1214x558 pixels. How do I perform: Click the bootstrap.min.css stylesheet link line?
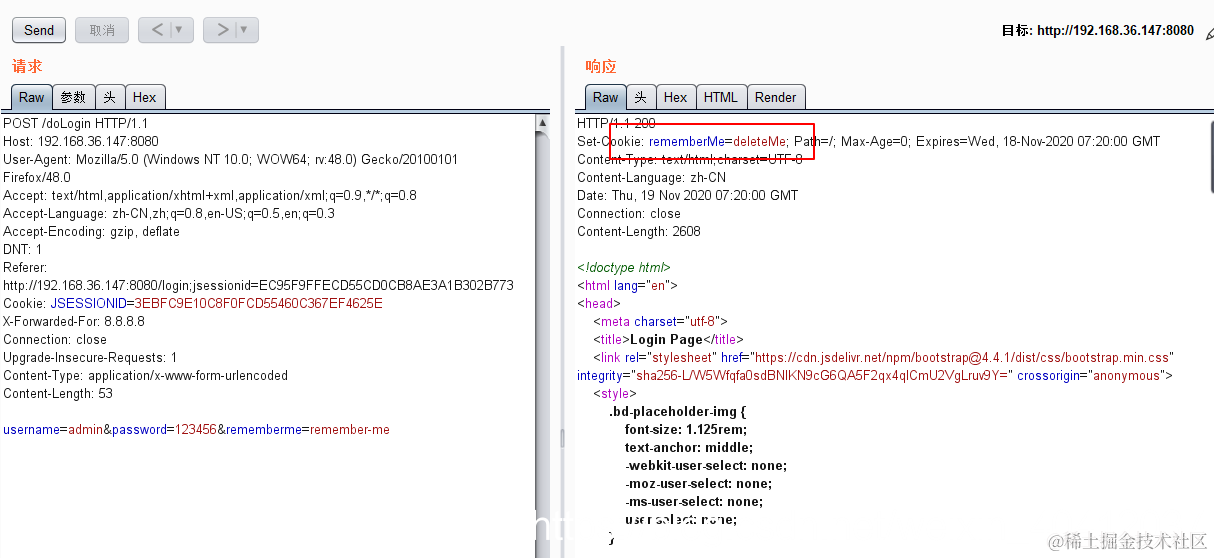tap(883, 357)
